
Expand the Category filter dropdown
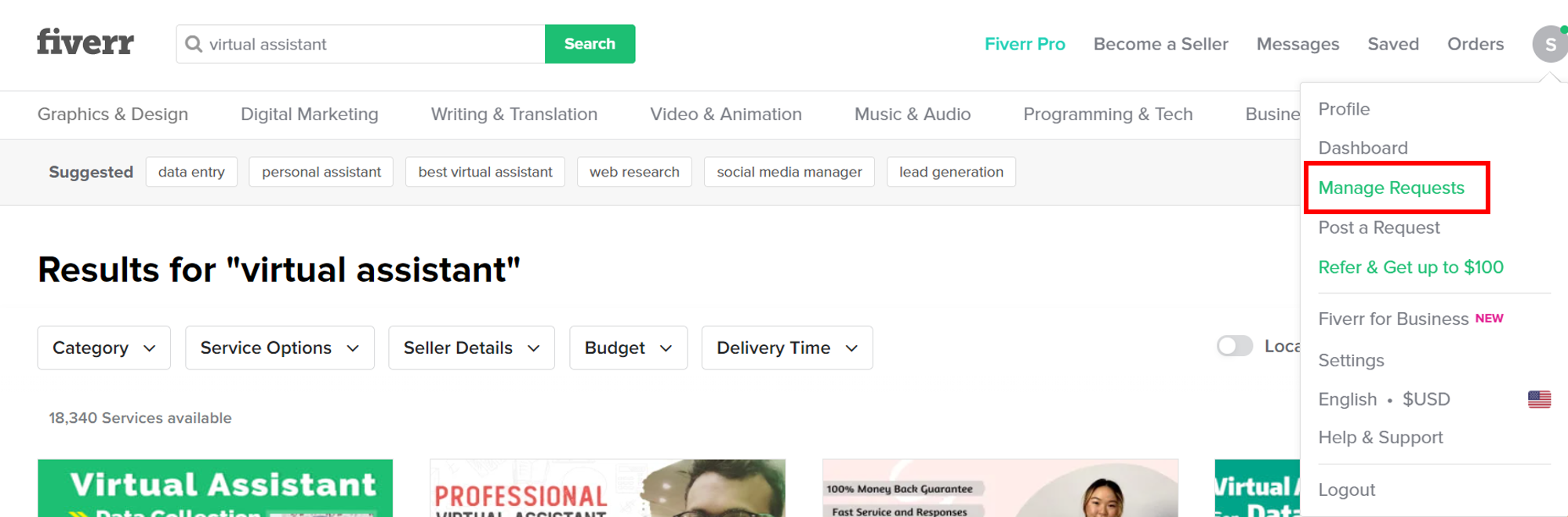point(103,348)
